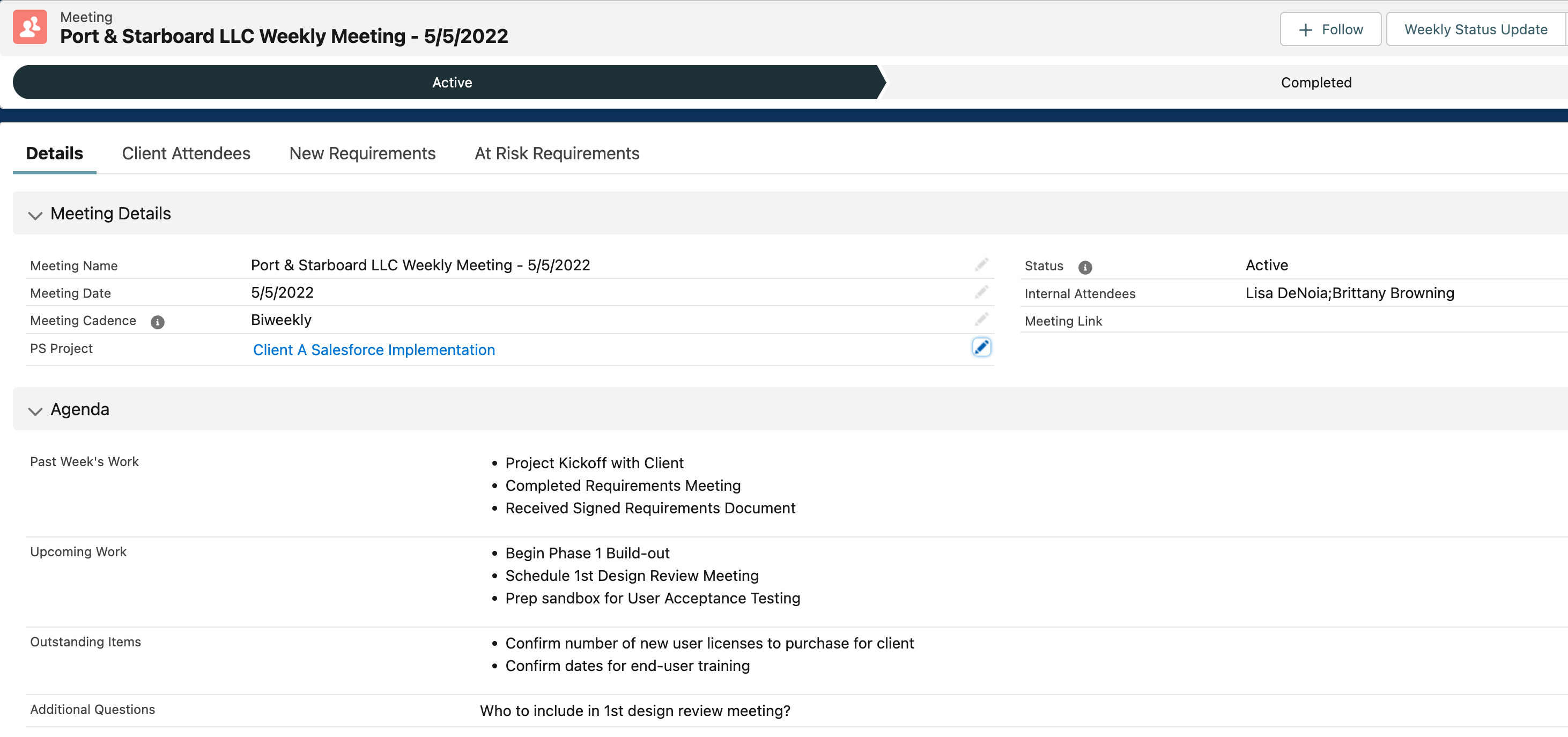The width and height of the screenshot is (1568, 737).
Task: Open the New Requirements tab
Action: (x=362, y=153)
